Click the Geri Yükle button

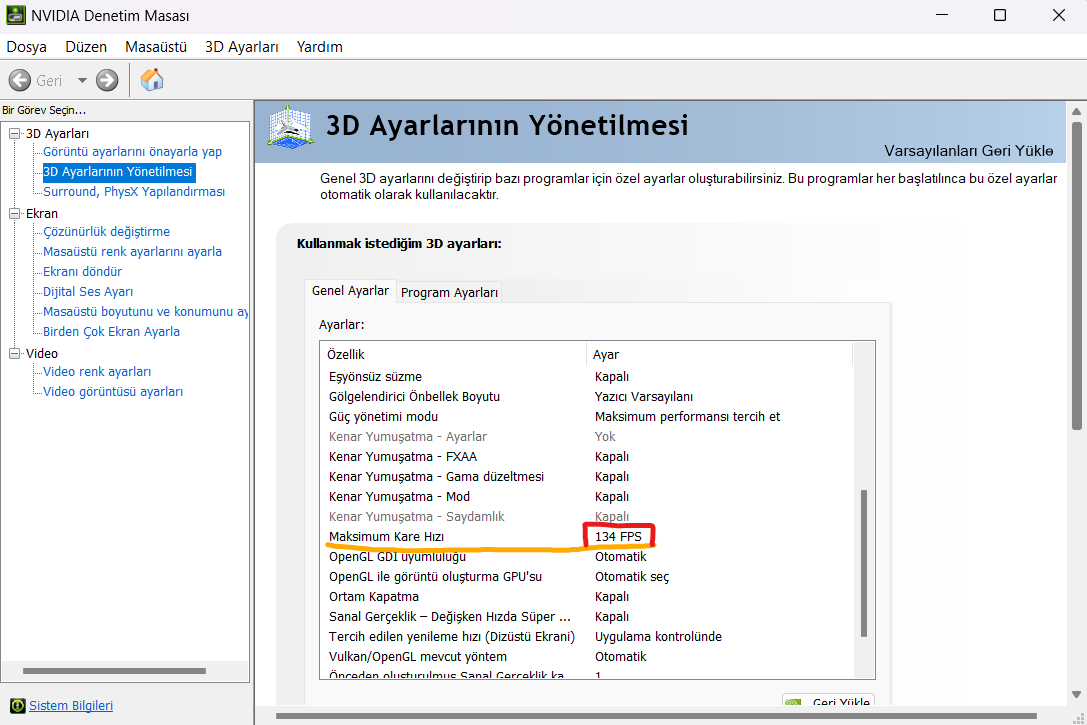(x=828, y=701)
